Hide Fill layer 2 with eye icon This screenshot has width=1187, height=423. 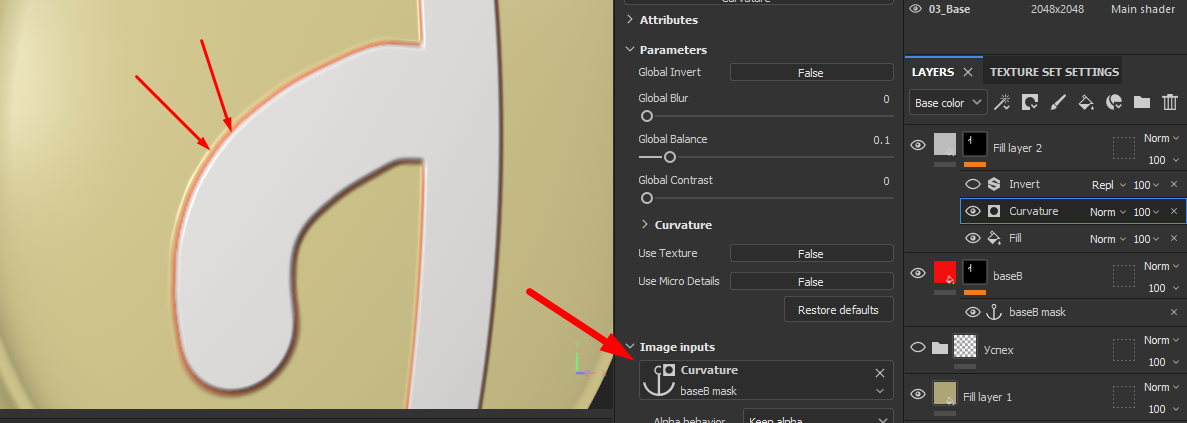tap(918, 145)
